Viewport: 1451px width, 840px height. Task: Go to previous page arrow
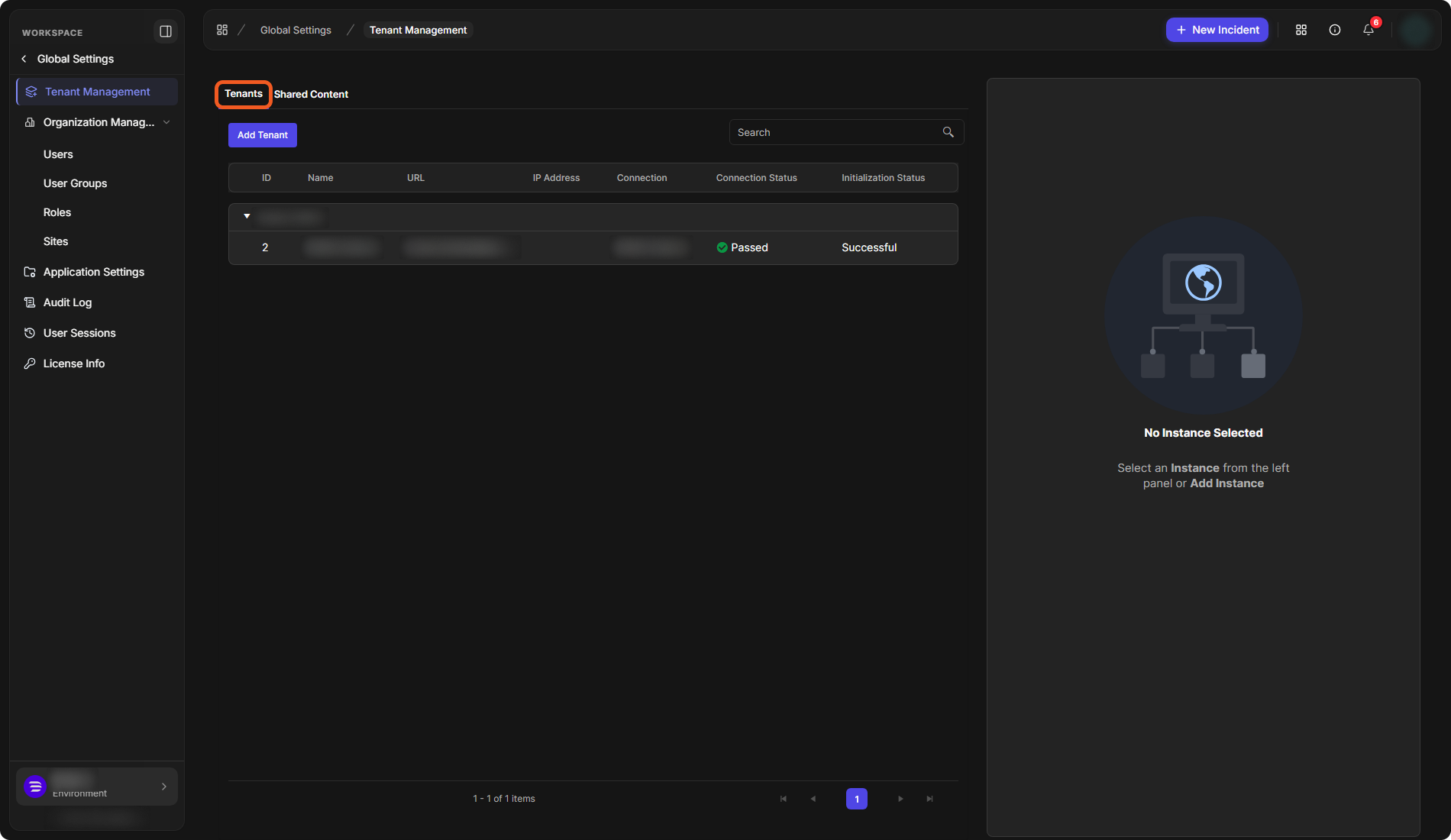[x=813, y=799]
